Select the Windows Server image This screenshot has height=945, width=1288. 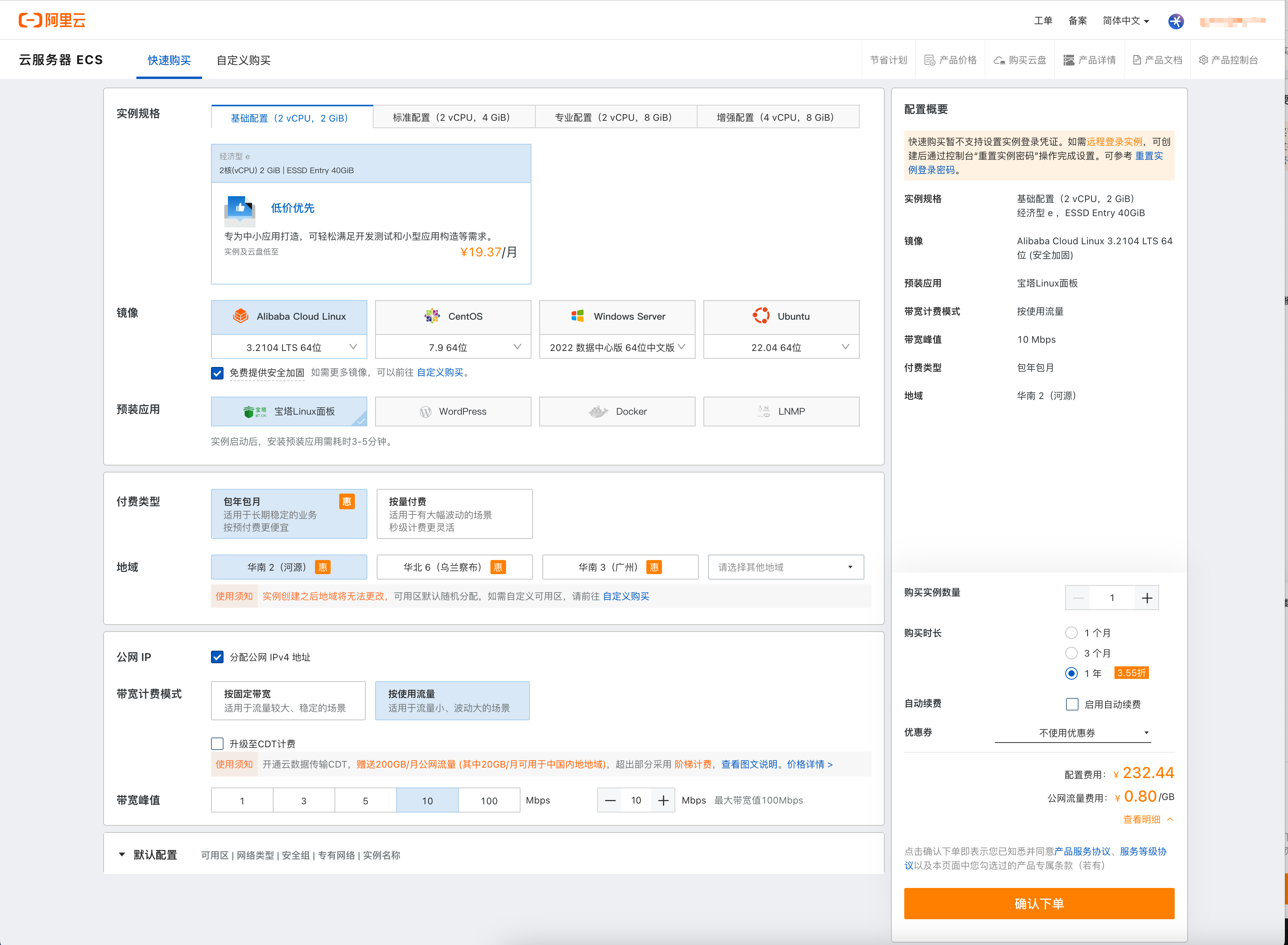[617, 316]
